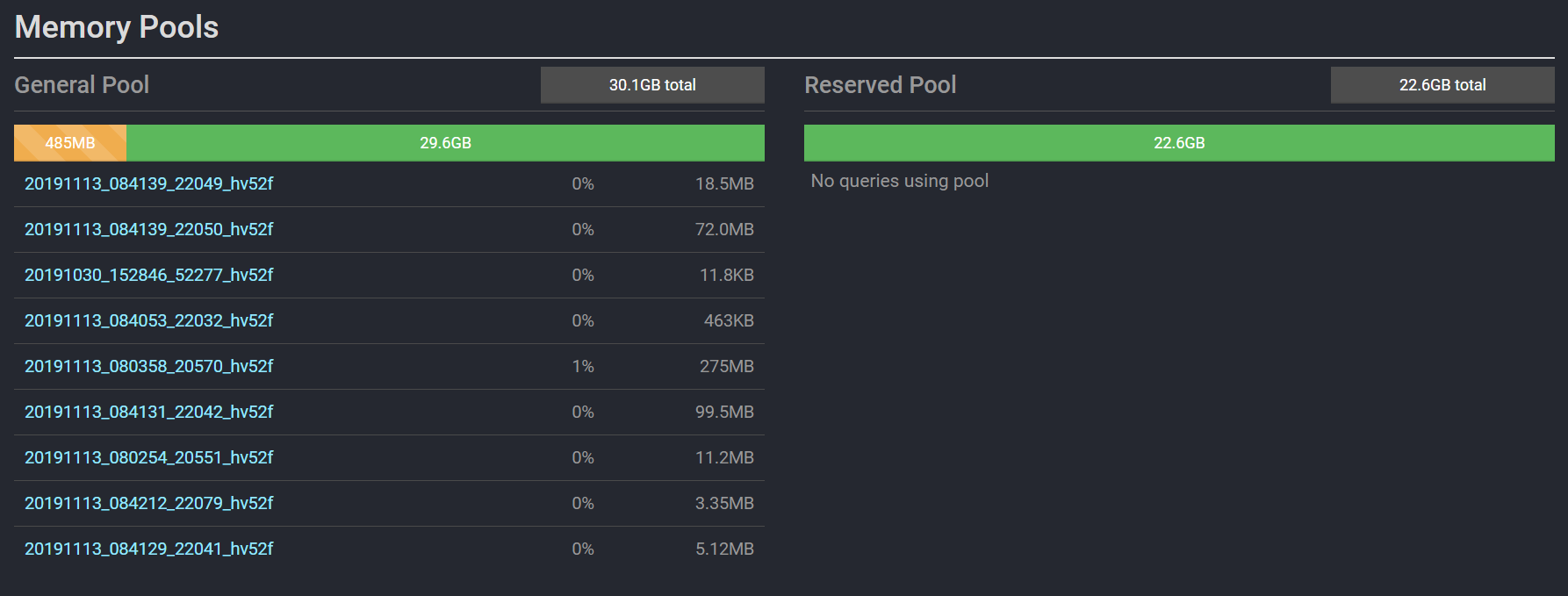The height and width of the screenshot is (596, 1568).
Task: Click the No queries using pool text
Action: pos(899,181)
